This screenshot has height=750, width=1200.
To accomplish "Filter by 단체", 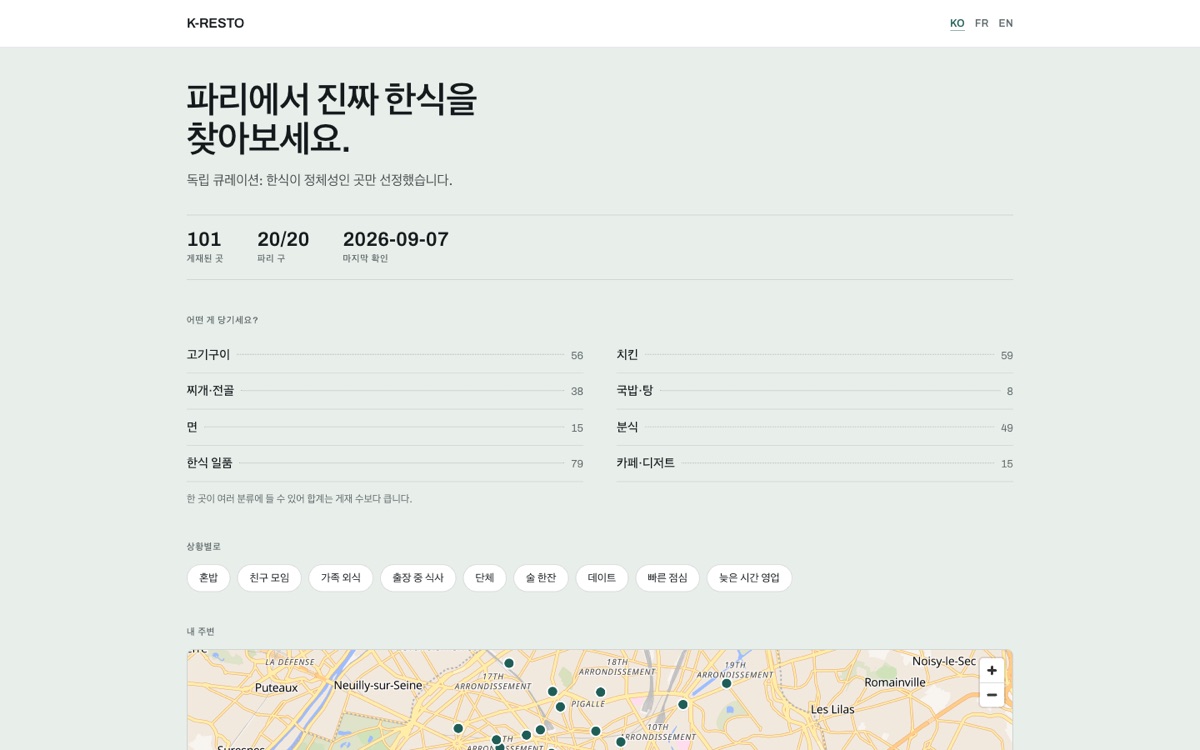I will click(x=485, y=578).
